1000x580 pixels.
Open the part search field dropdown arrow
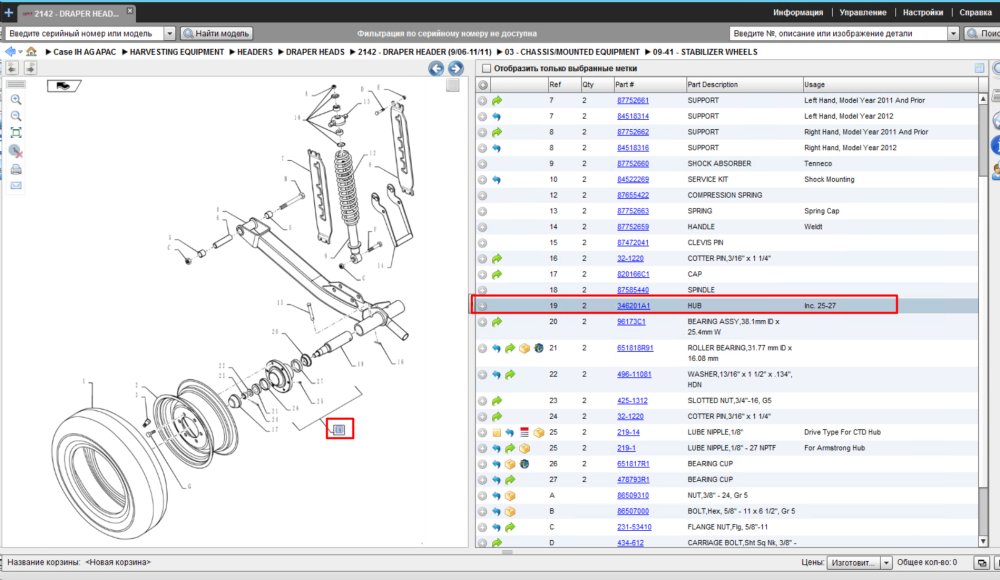953,33
